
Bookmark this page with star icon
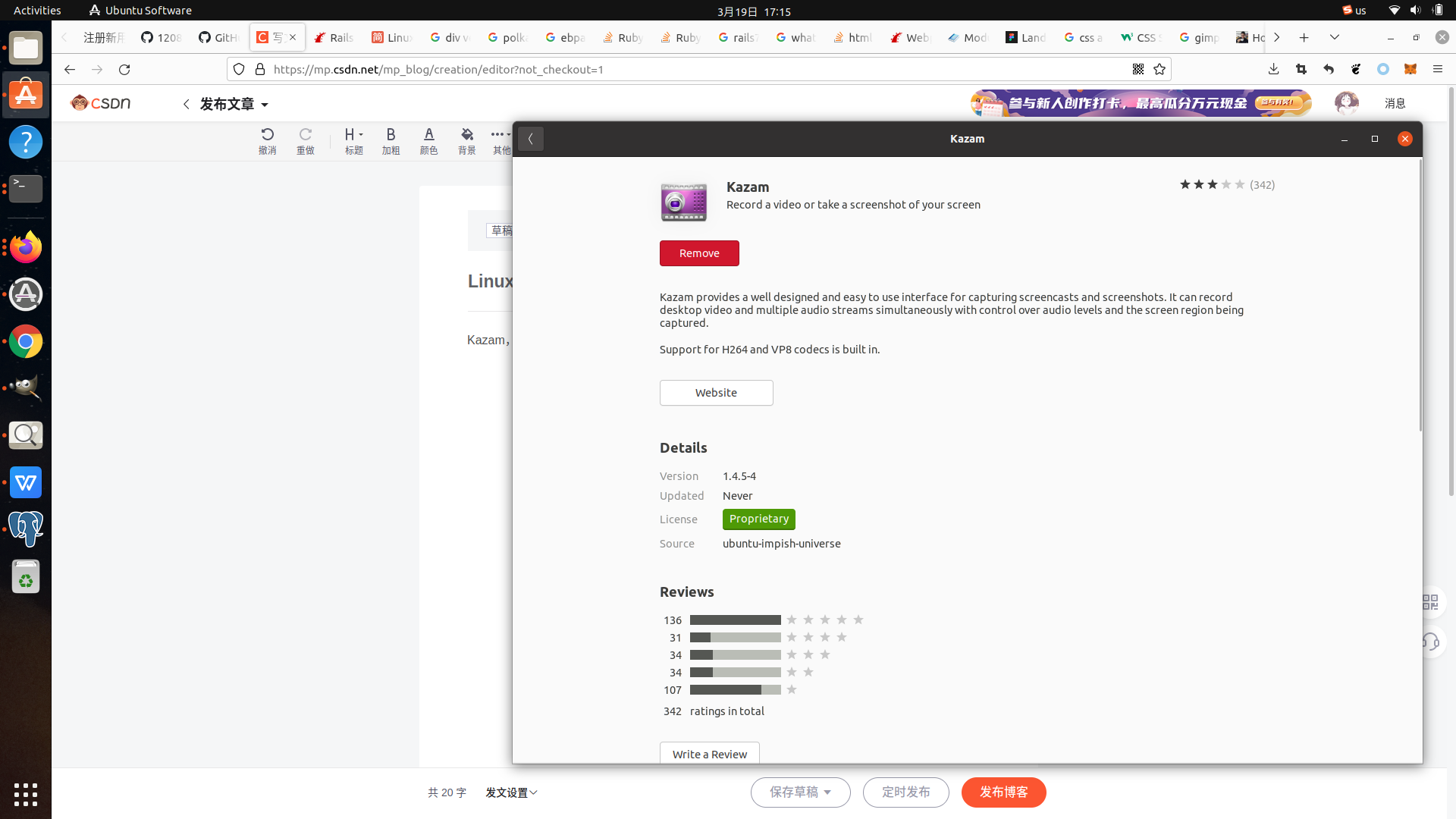(x=1159, y=69)
